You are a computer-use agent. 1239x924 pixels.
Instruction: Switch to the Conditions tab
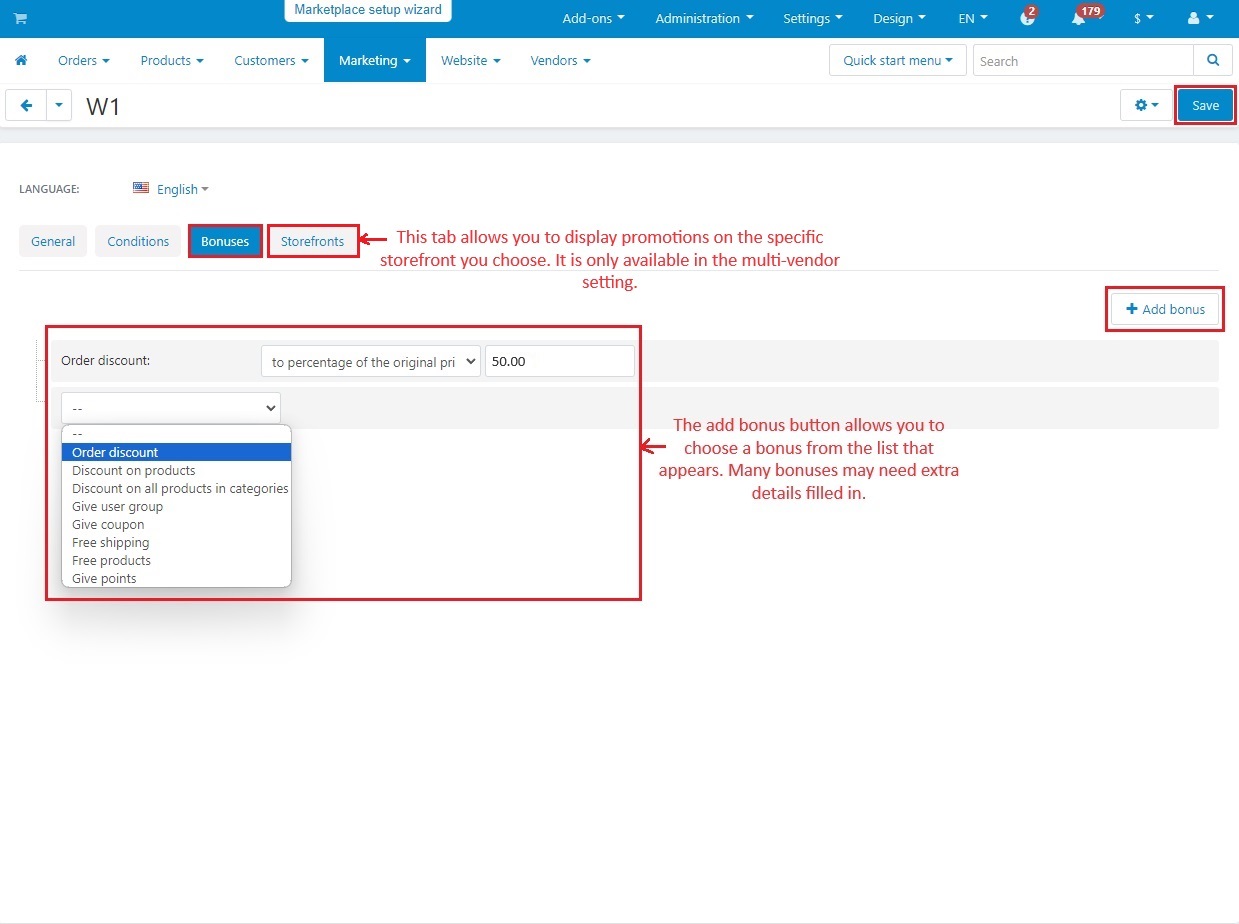(138, 241)
